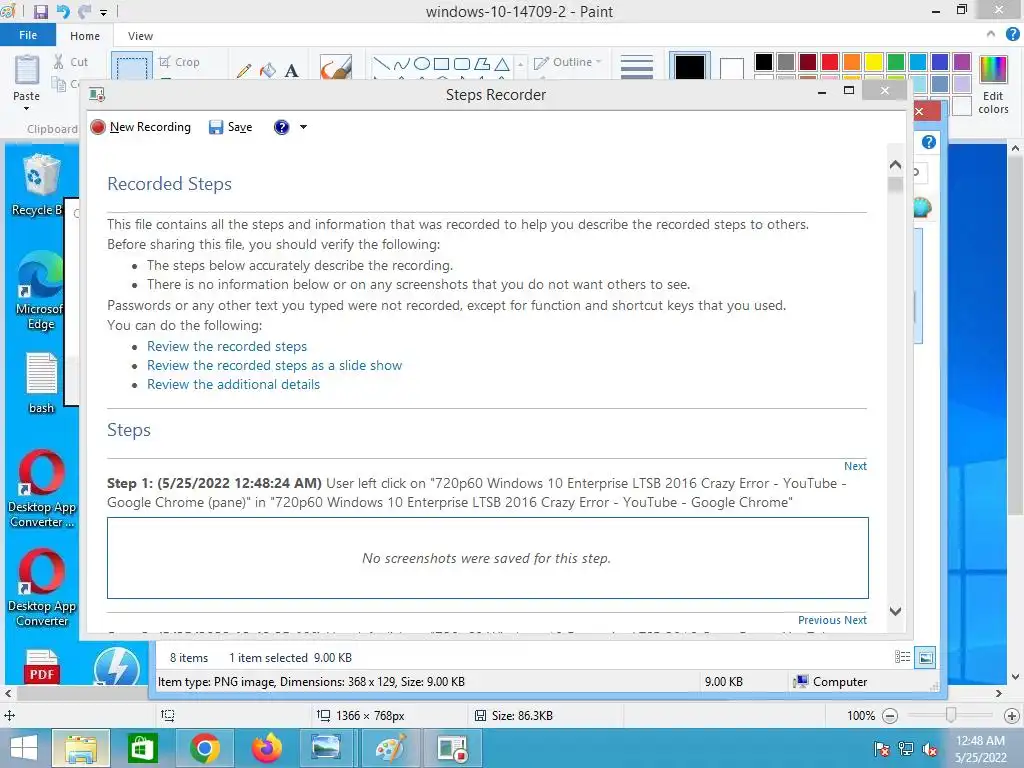The width and height of the screenshot is (1024, 768).
Task: Click the Next link above Step 1
Action: [x=855, y=466]
